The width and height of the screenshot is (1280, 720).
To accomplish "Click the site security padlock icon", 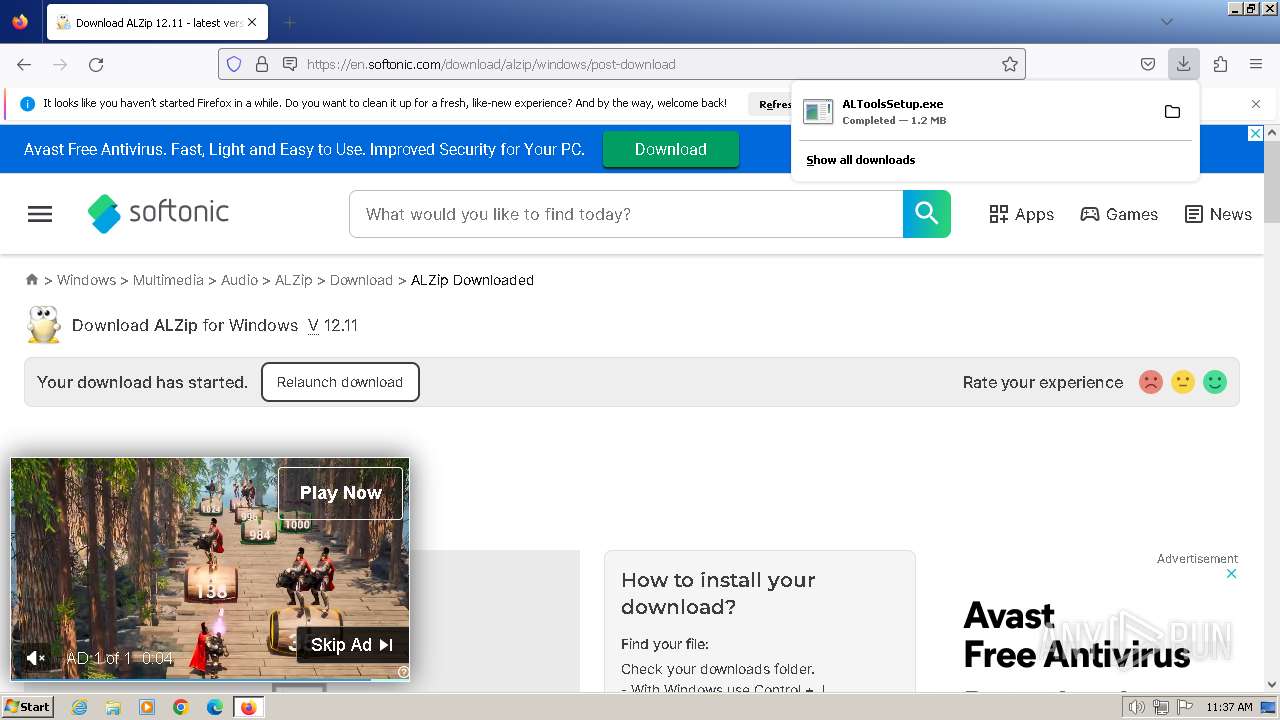I will point(262,64).
